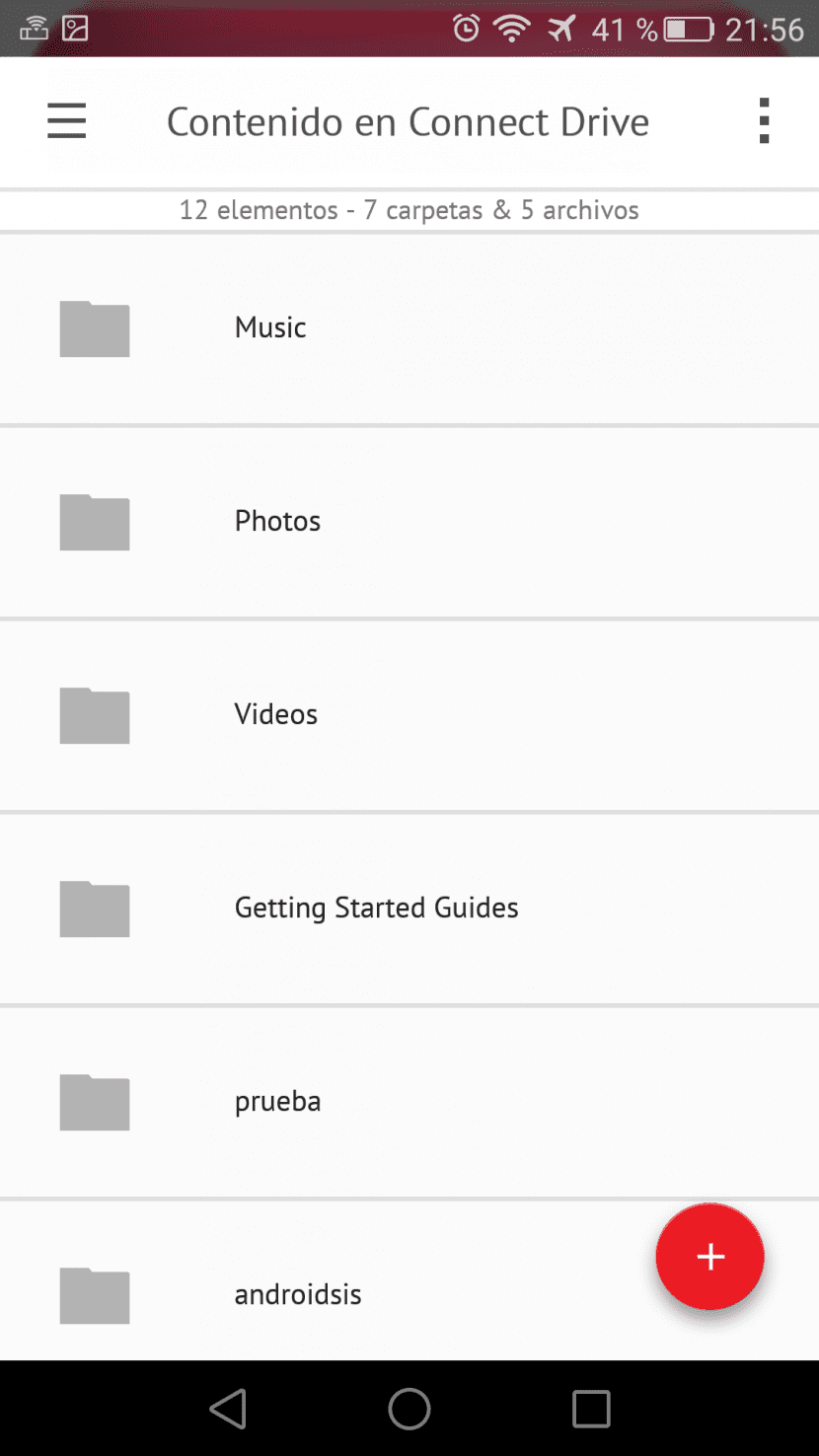Open the hamburger navigation menu
Screen dimensions: 819x1456
(x=67, y=121)
